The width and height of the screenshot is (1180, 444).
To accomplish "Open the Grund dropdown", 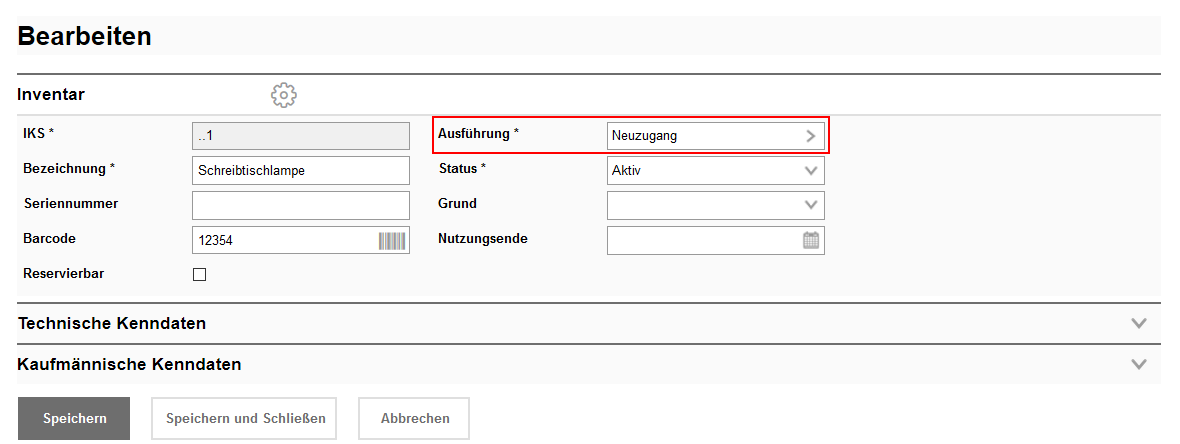I will (x=716, y=205).
